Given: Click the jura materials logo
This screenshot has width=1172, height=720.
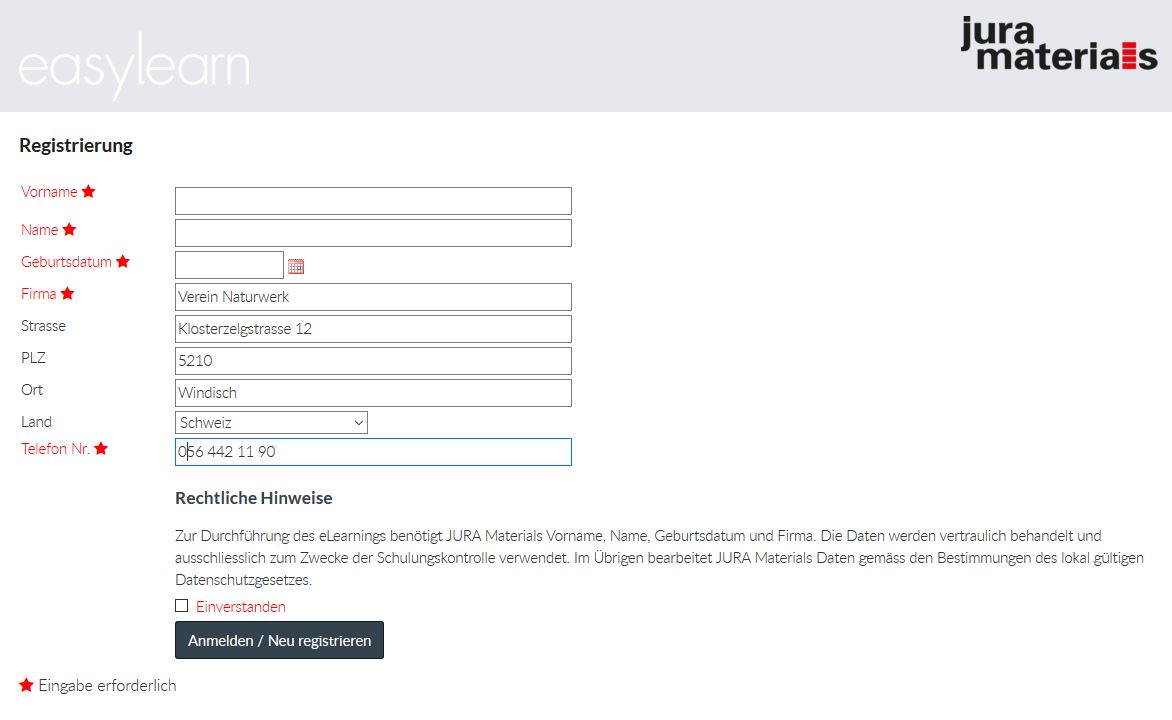Looking at the screenshot, I should 1058,44.
